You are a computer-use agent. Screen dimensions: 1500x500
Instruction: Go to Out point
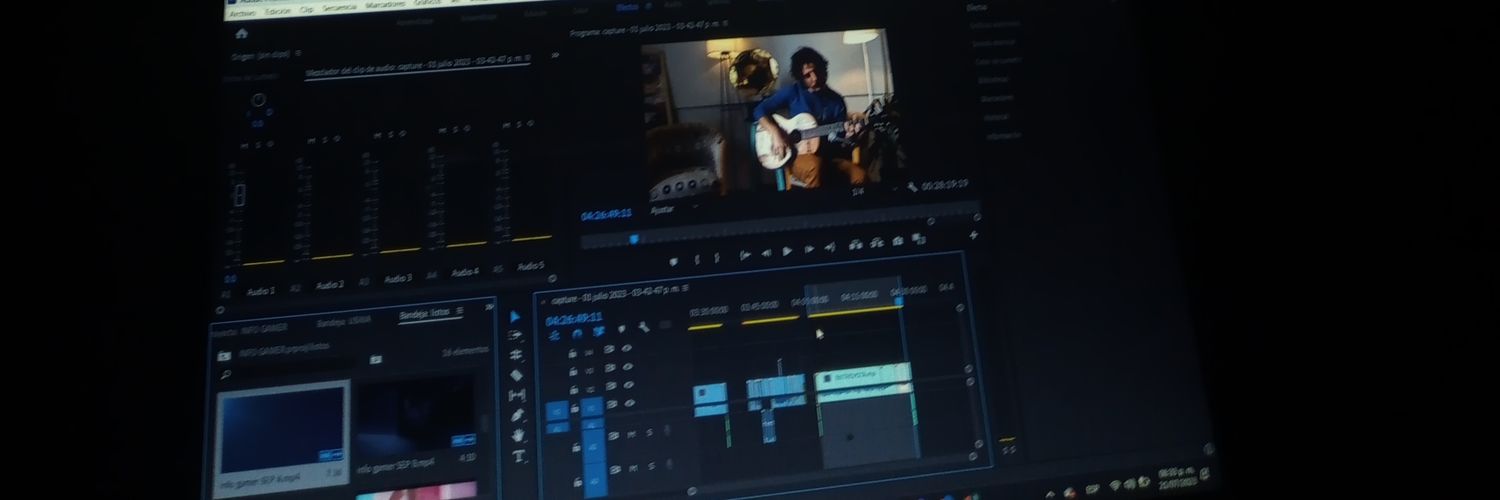[x=830, y=247]
